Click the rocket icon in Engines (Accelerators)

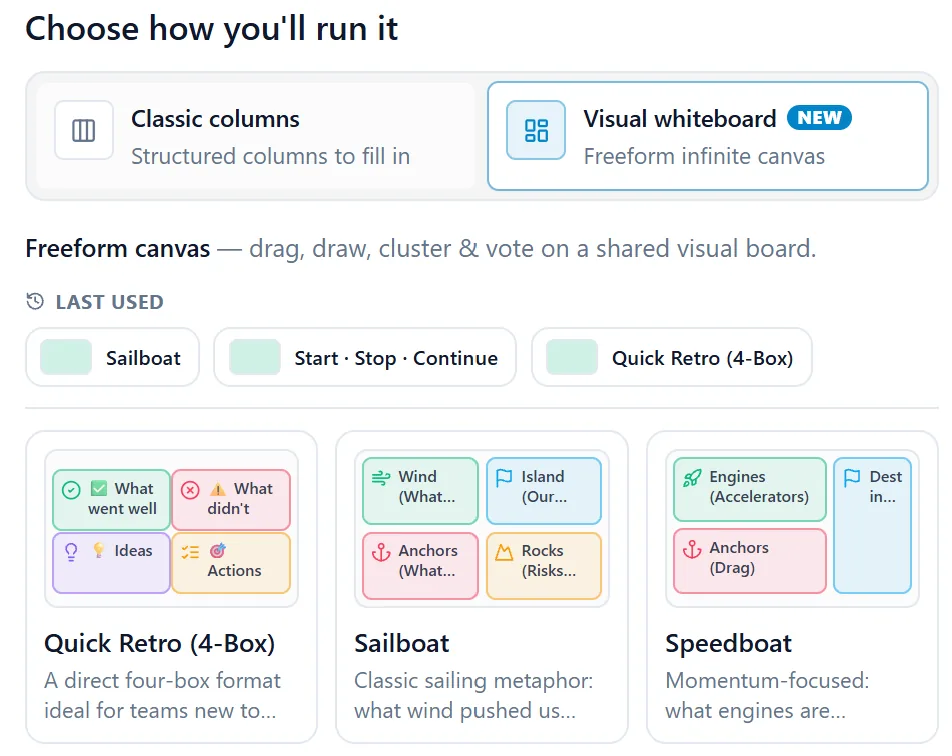coord(692,478)
